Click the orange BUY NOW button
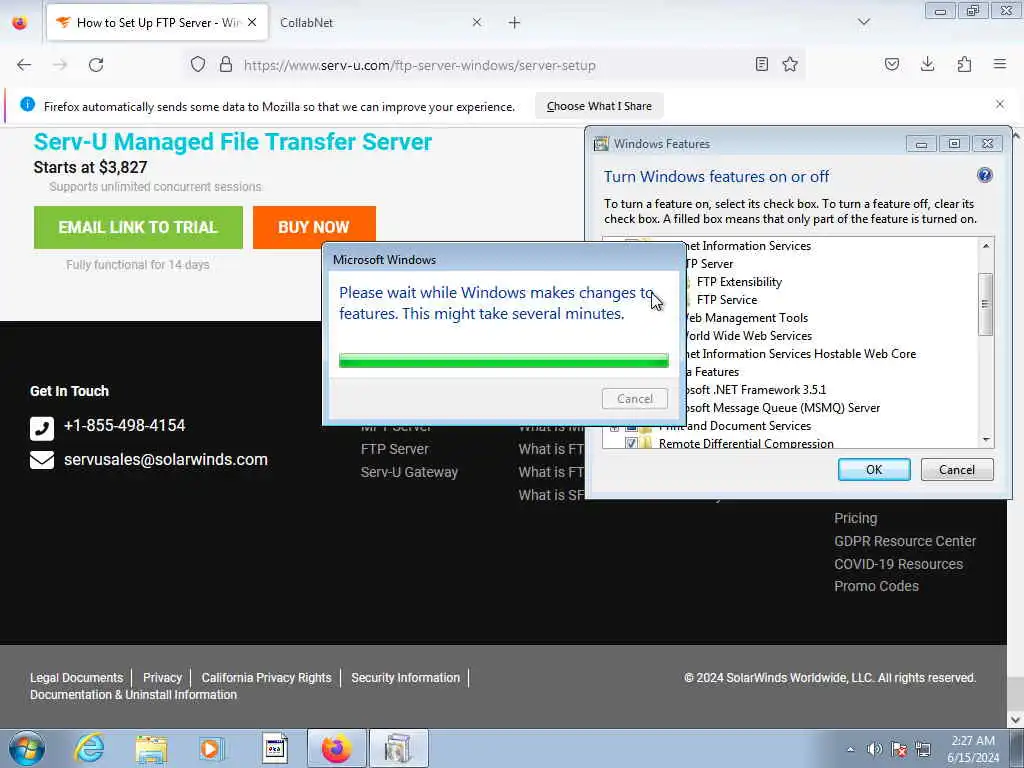This screenshot has width=1024, height=768. pos(314,227)
